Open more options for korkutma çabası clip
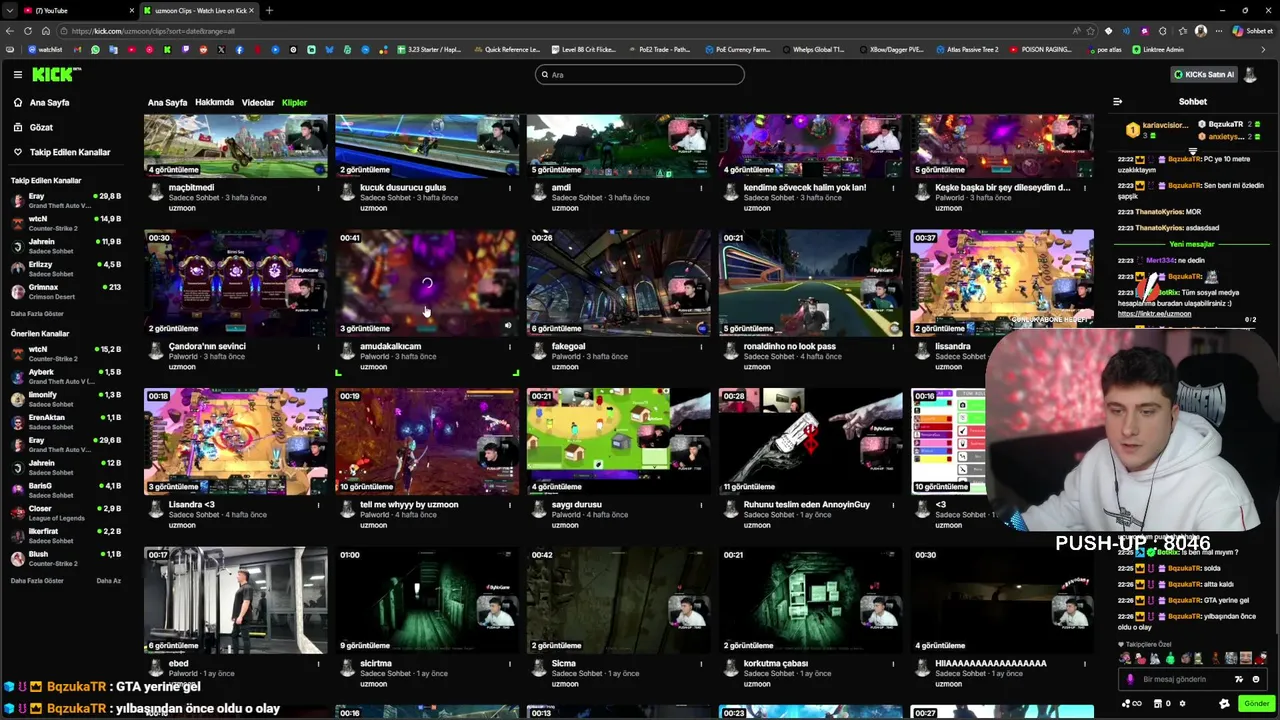 coord(893,663)
